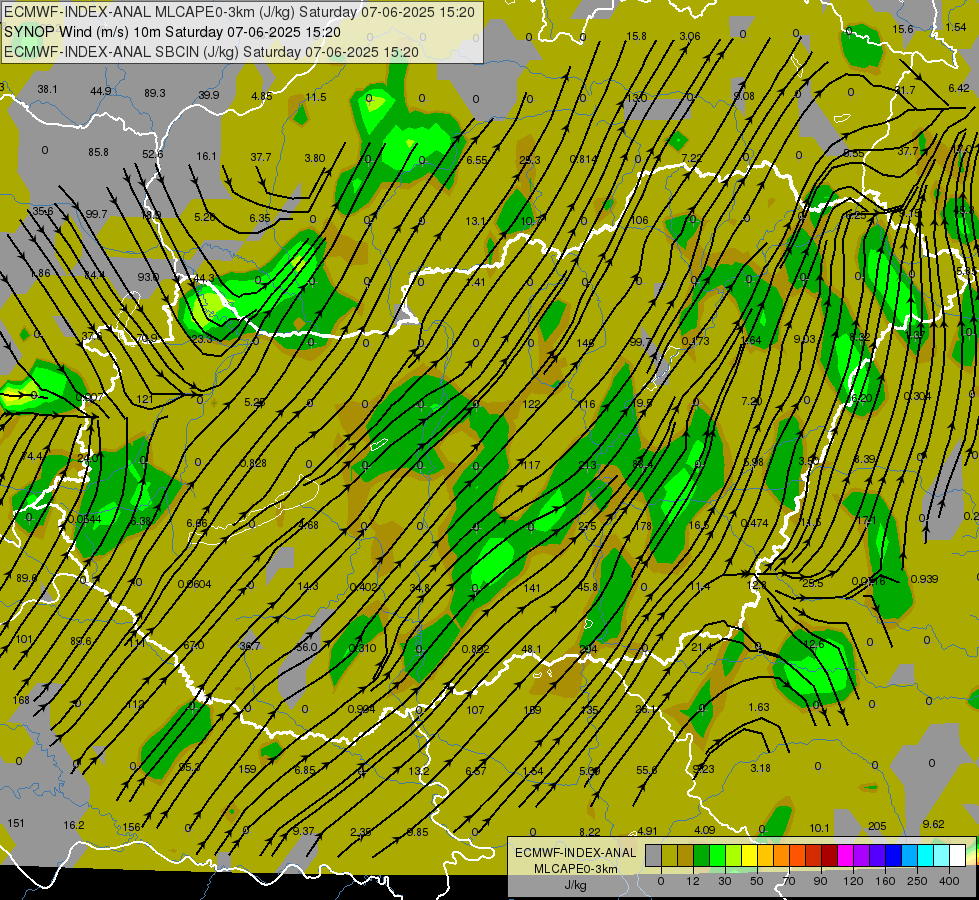Click the MLCAPE0-3km label in legend
Viewport: 979px width, 900px height.
click(x=575, y=869)
